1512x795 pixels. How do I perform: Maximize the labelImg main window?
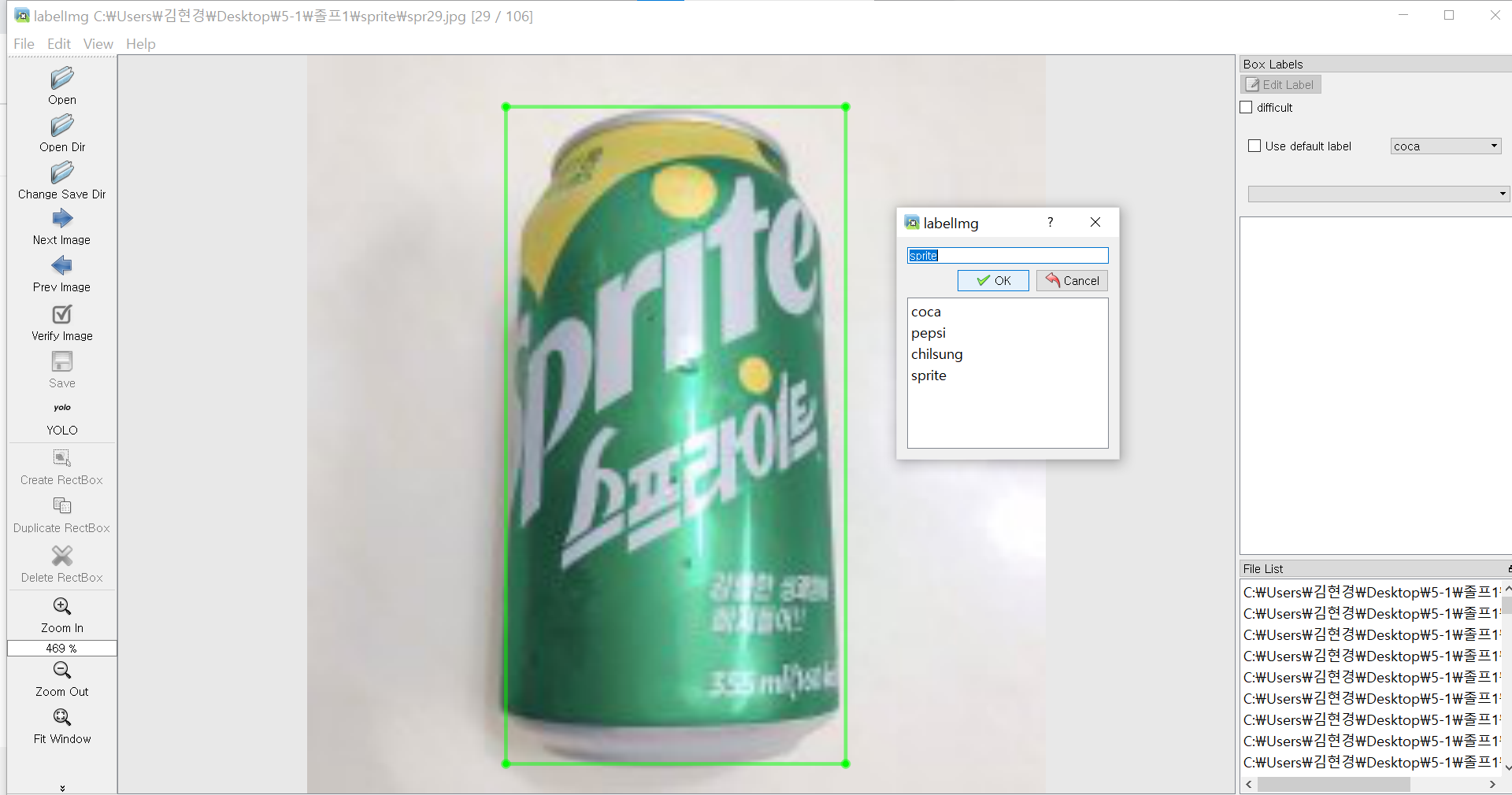point(1449,15)
